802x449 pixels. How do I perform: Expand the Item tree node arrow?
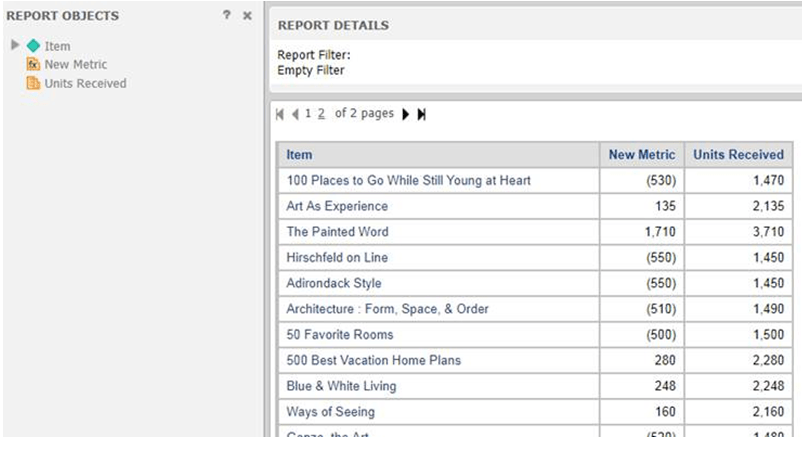(x=15, y=45)
